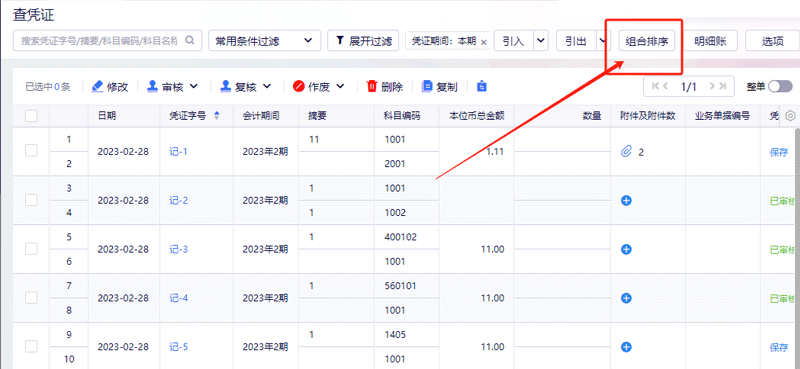Click the 日期 column header
This screenshot has height=369, width=800.
coord(107,116)
